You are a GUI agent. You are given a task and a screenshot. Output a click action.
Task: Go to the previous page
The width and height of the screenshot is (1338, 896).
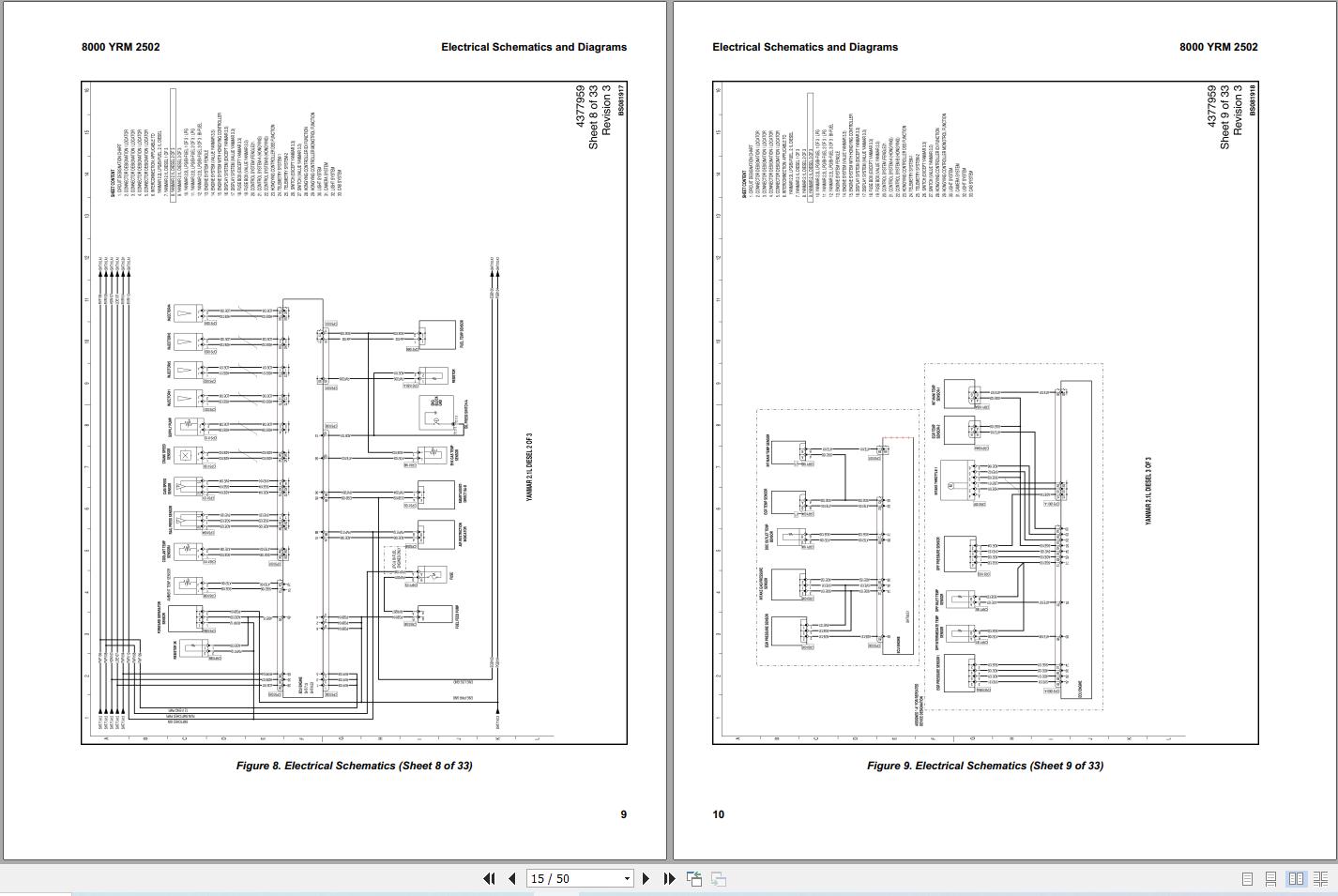(511, 878)
